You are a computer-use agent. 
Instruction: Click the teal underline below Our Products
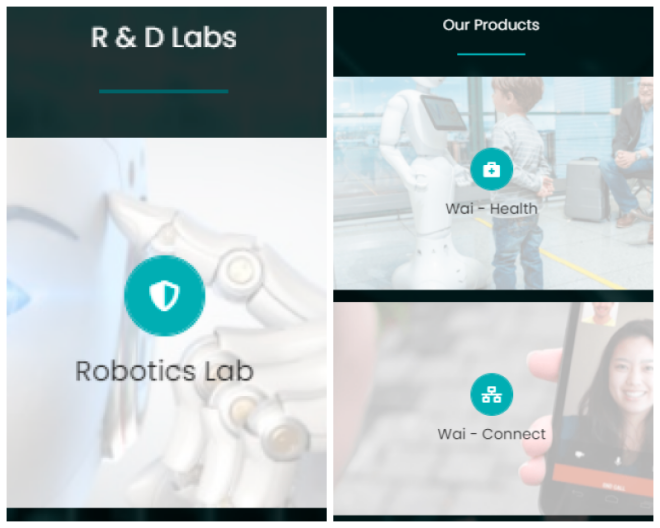(491, 54)
